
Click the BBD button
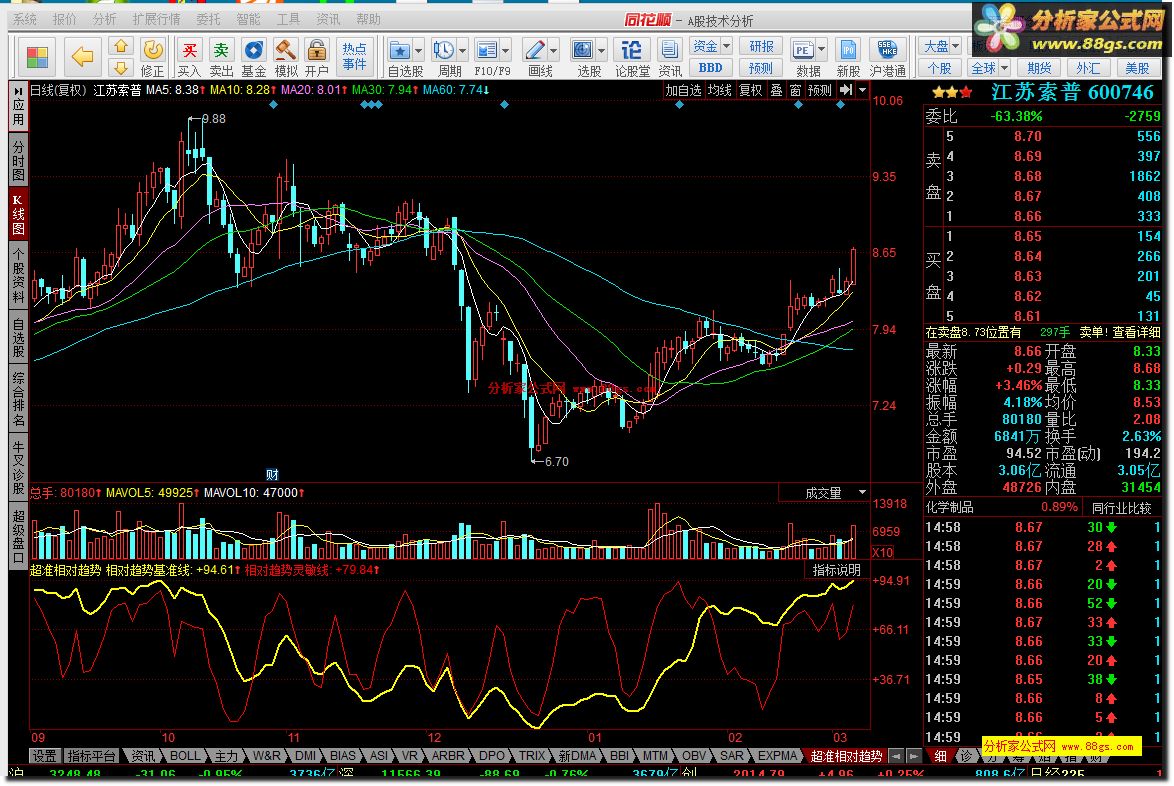(x=711, y=68)
